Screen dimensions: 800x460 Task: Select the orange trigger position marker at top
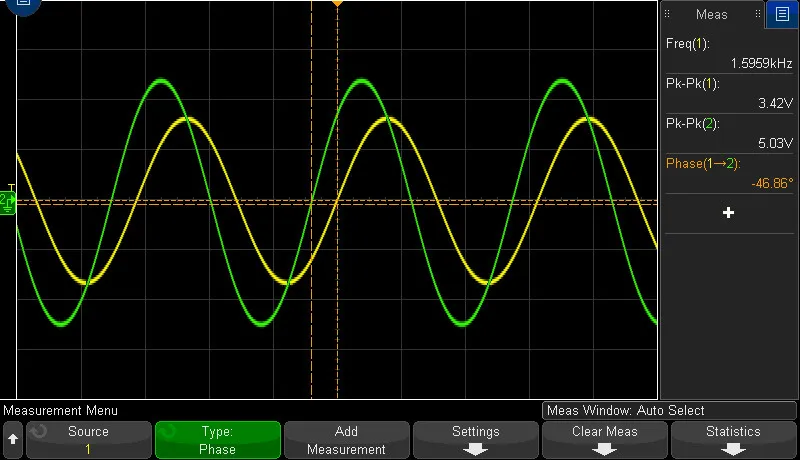[337, 4]
